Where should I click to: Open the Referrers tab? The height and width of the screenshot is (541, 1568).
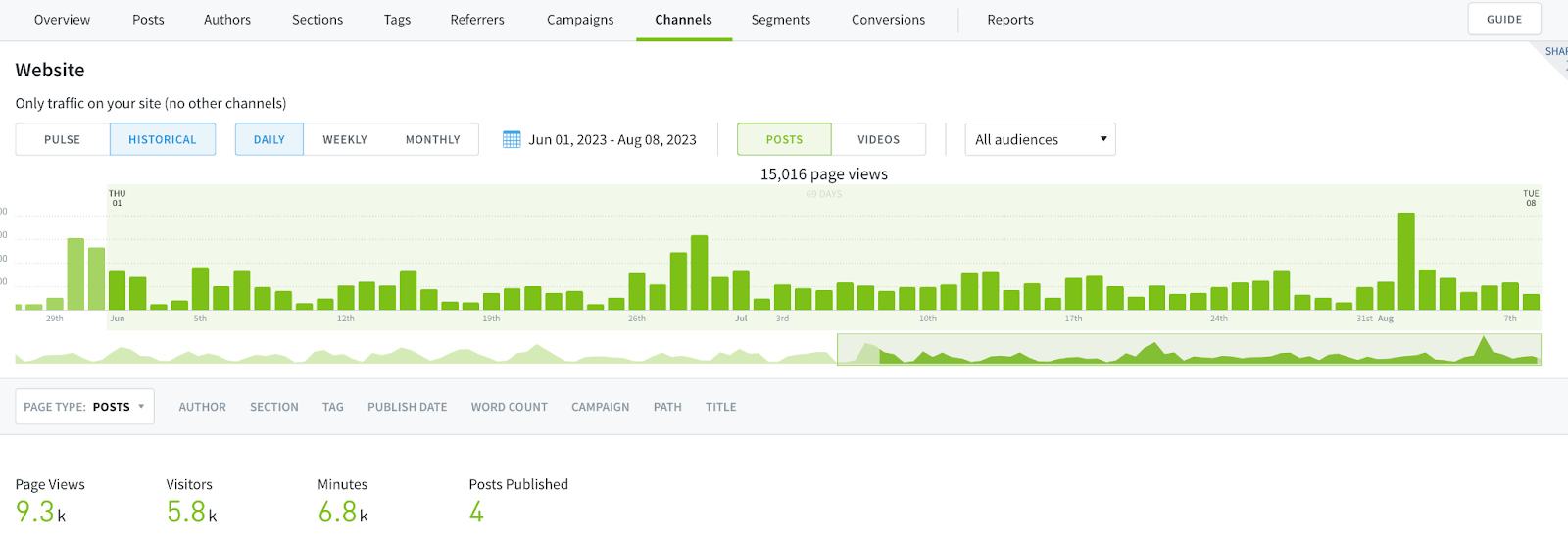[x=477, y=20]
